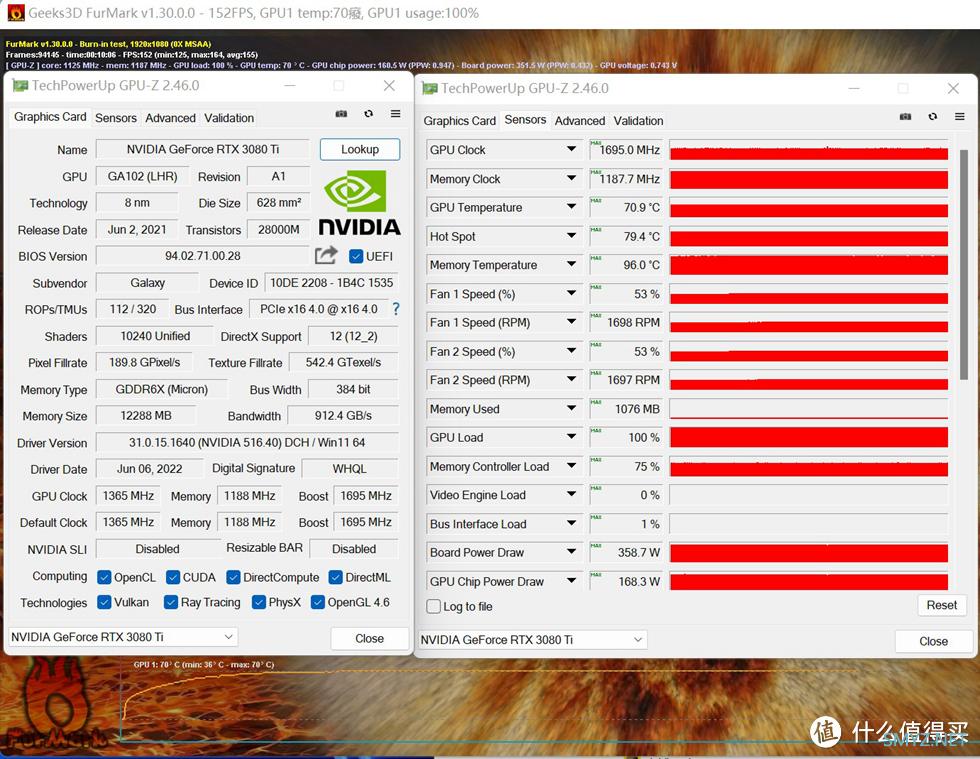Click the Board Power Draw sensor graph
This screenshot has width=980, height=759.
click(x=809, y=553)
